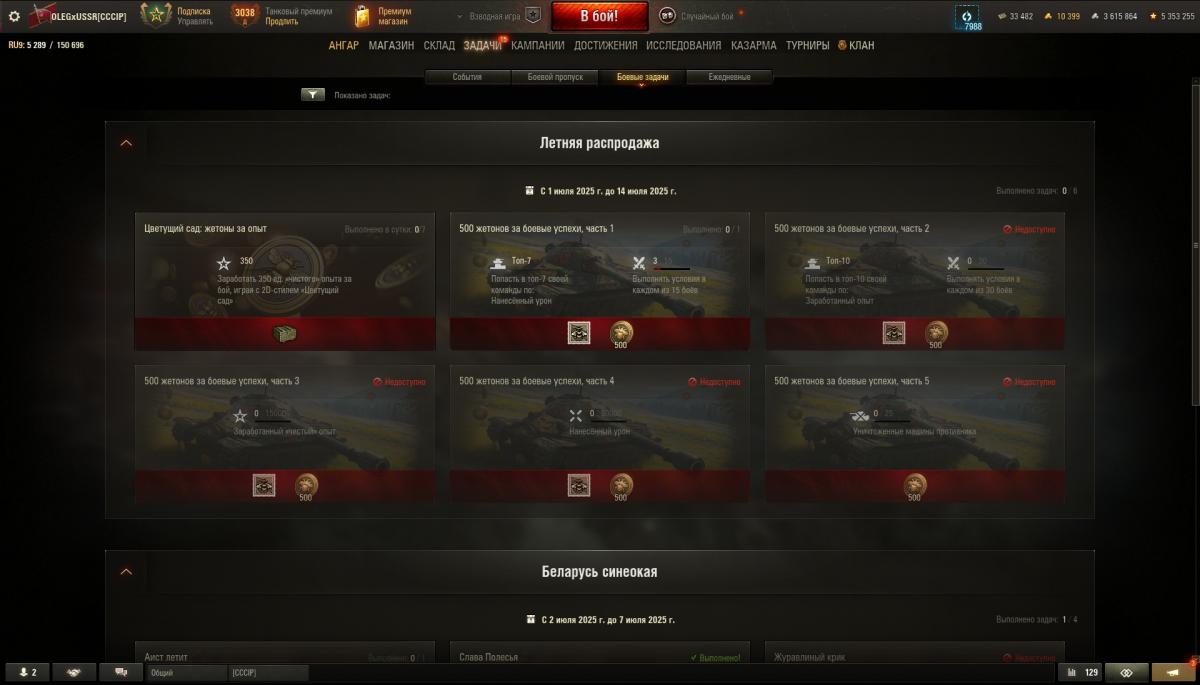This screenshot has height=685, width=1200.
Task: Open the contacts icon in bottom bar
Action: tap(27, 673)
